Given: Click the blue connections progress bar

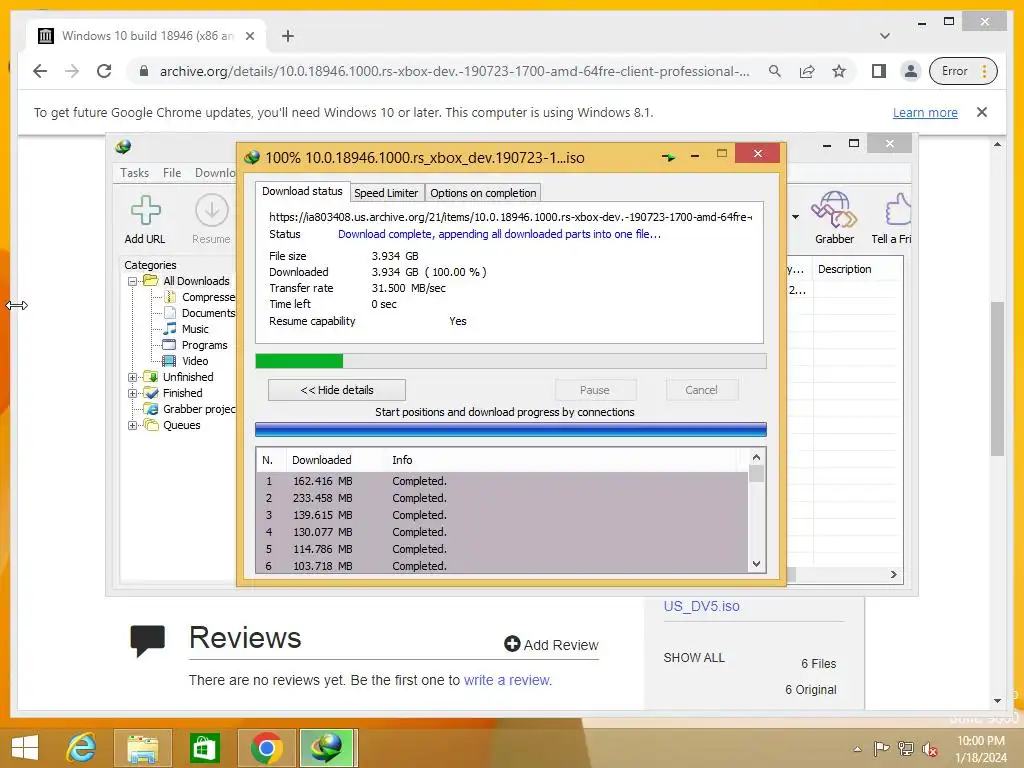Looking at the screenshot, I should click(511, 429).
